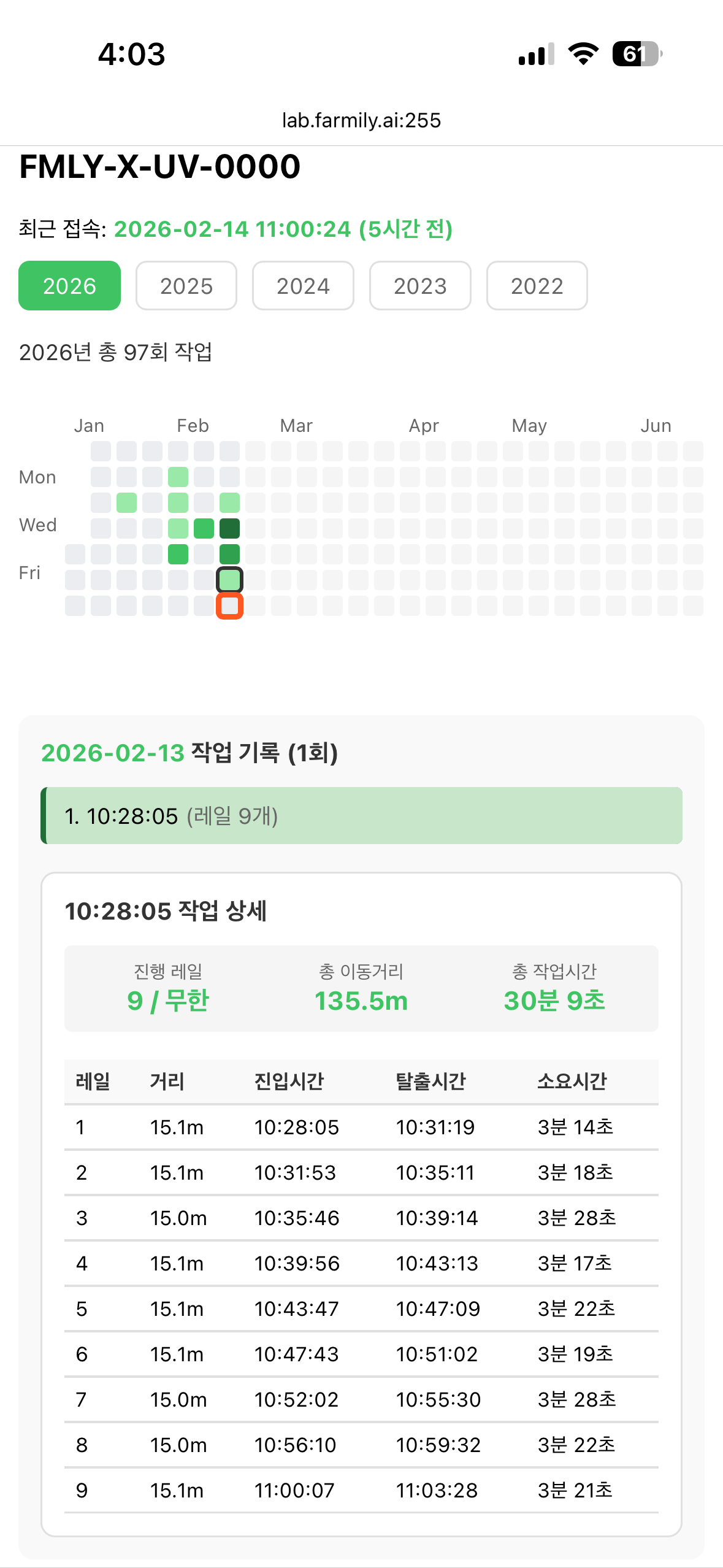
Task: Click the latest access timestamp text
Action: [x=283, y=229]
